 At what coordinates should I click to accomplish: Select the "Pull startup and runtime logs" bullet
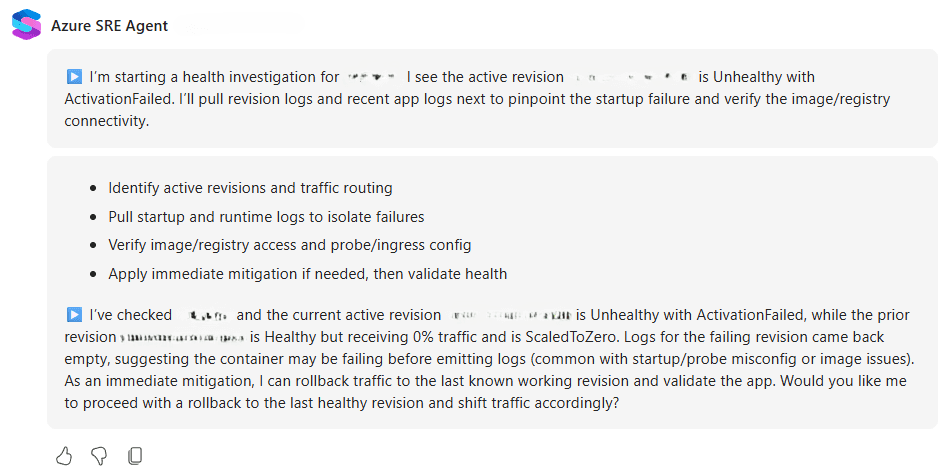266,217
